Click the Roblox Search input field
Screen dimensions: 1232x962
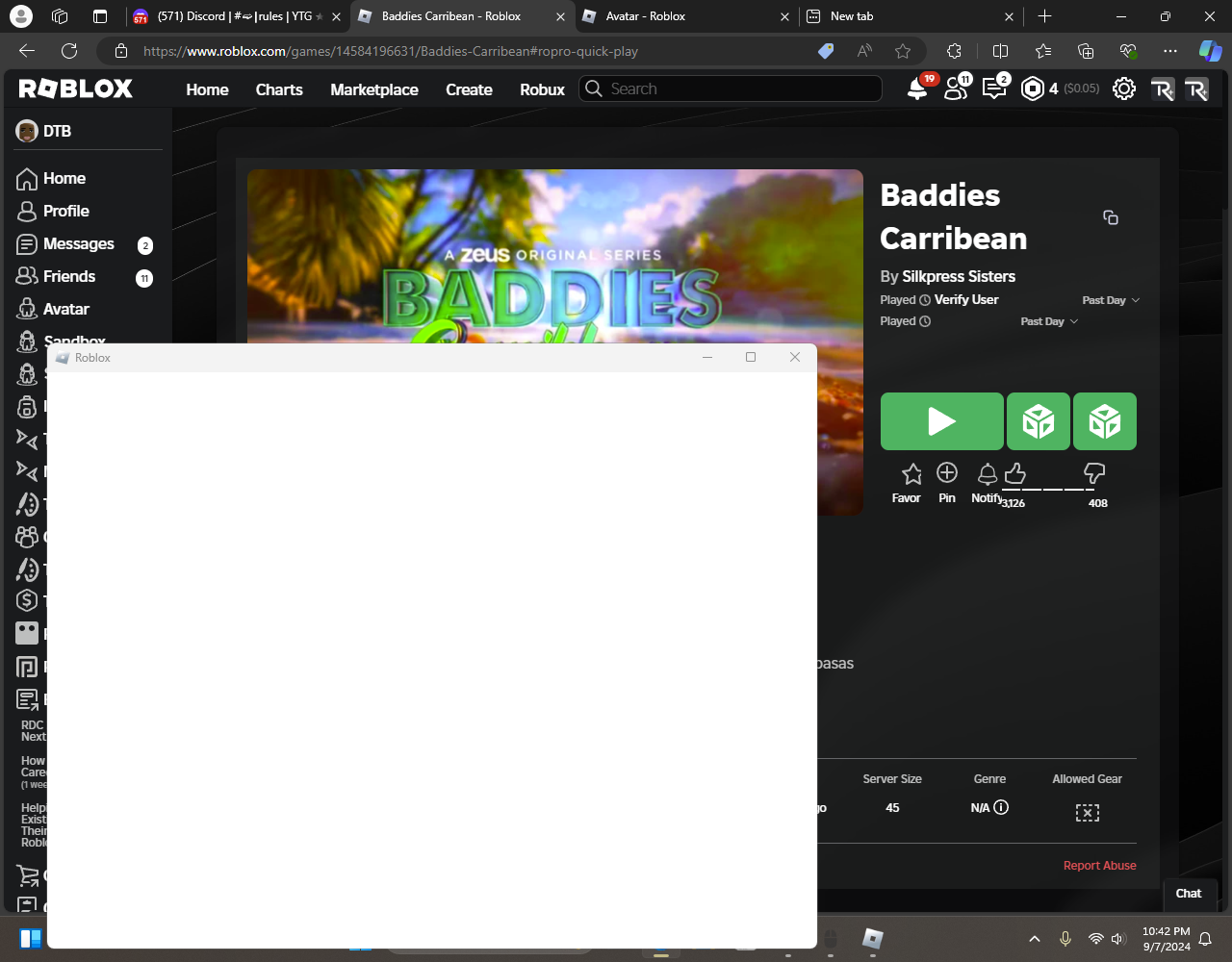(x=731, y=89)
